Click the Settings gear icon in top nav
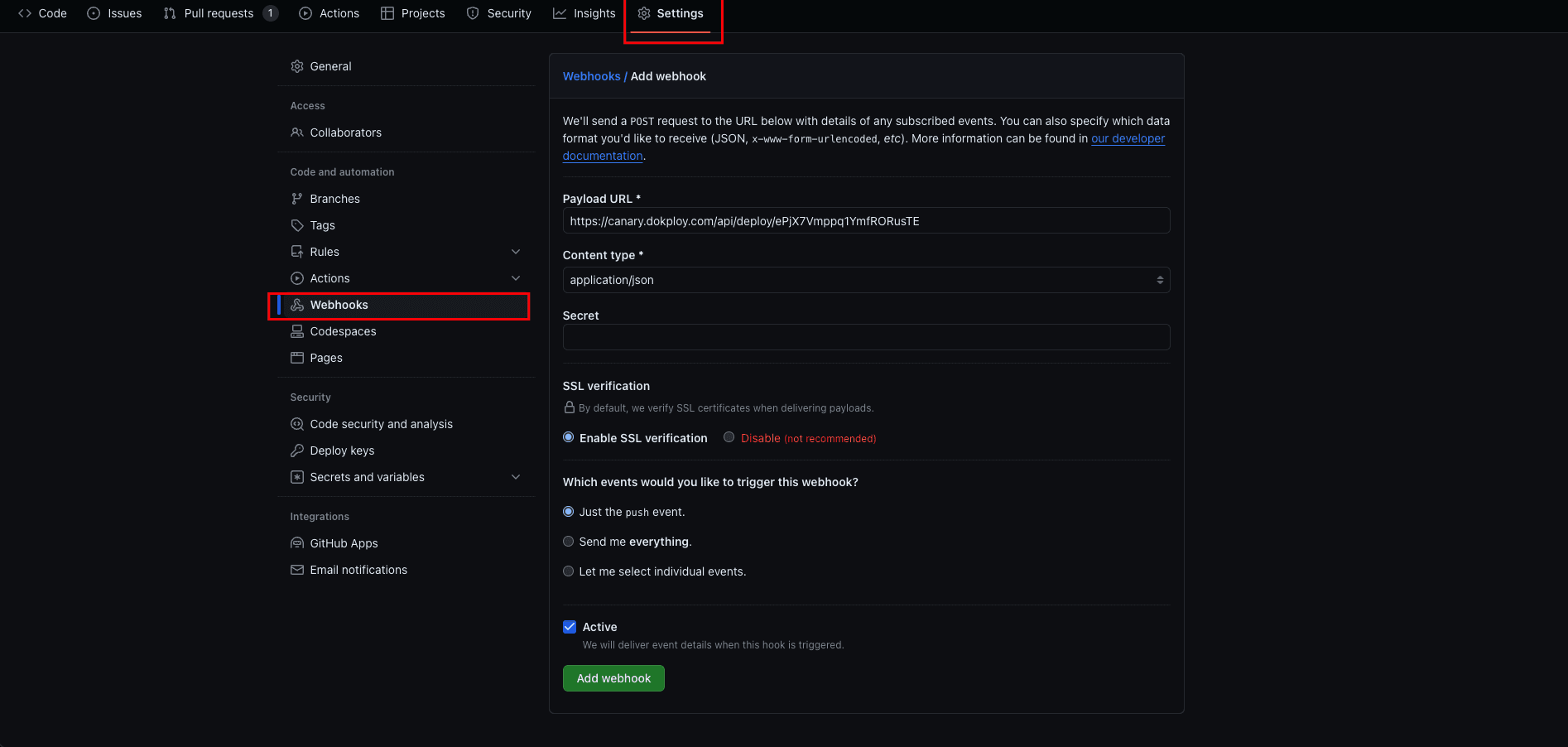Viewport: 1568px width, 747px height. pos(644,13)
